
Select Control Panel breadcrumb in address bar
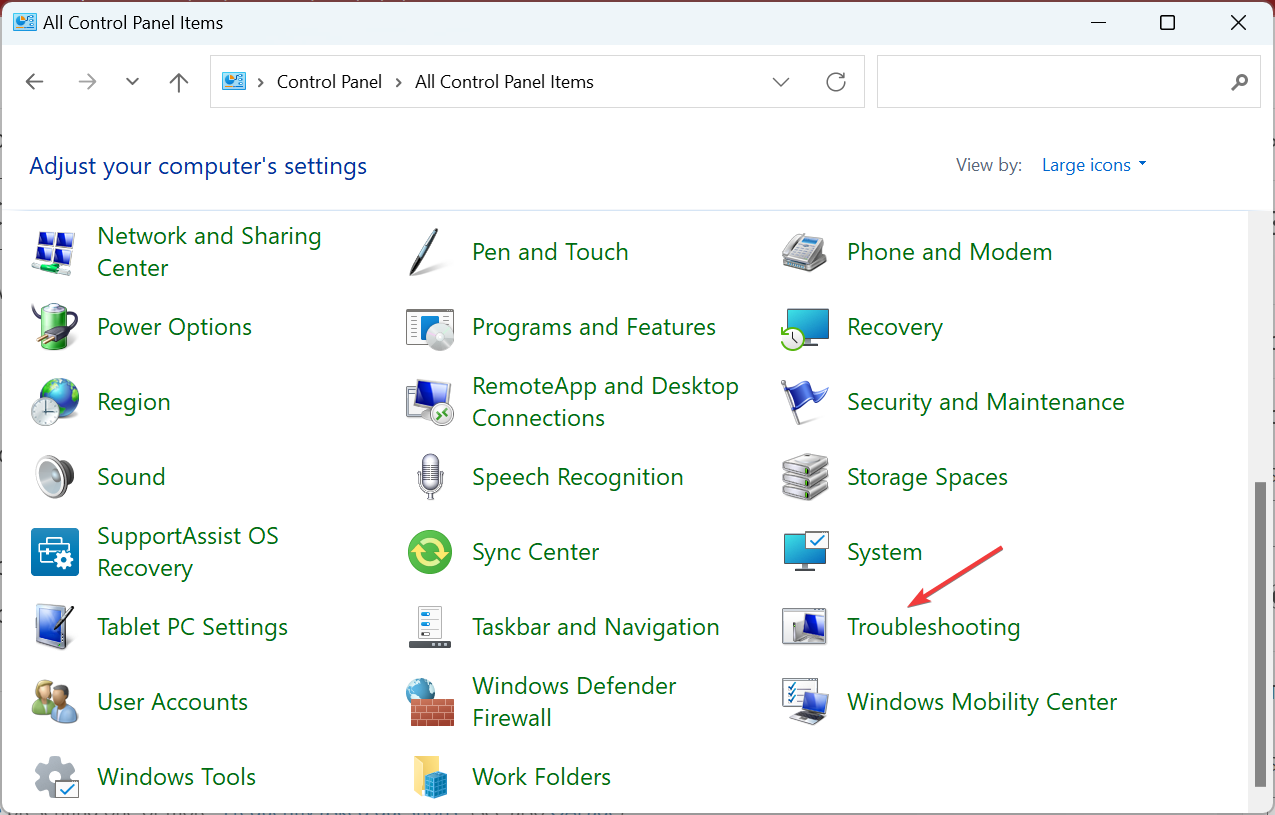329,82
